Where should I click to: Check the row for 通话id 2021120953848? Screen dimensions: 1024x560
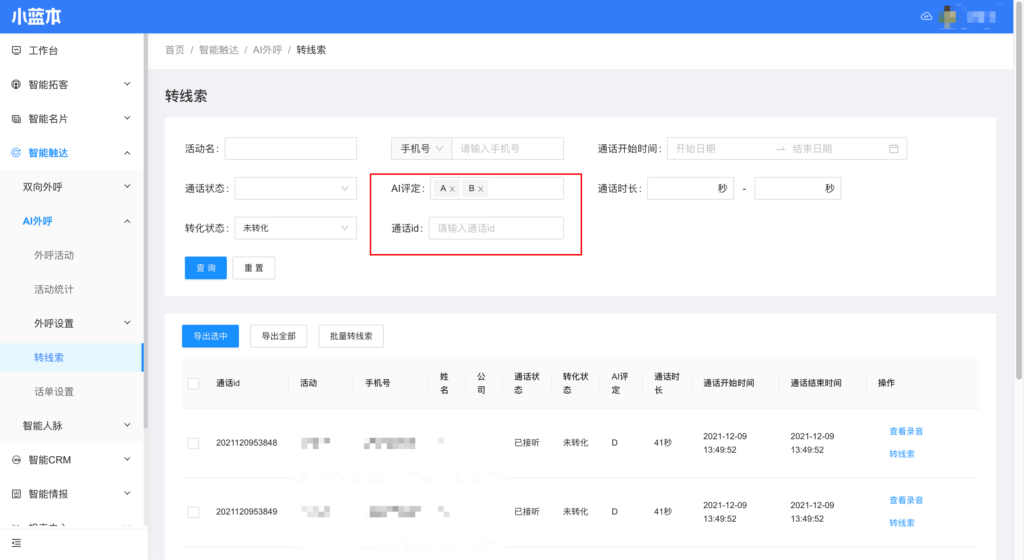click(193, 443)
